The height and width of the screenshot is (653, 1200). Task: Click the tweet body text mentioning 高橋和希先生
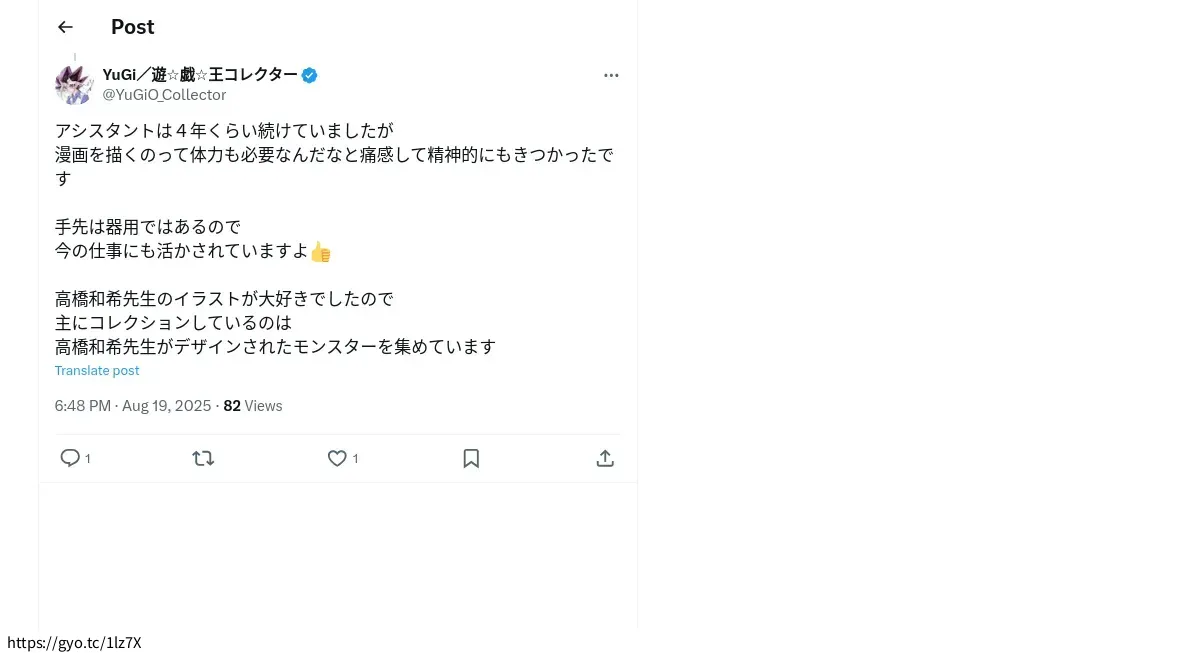(334, 238)
